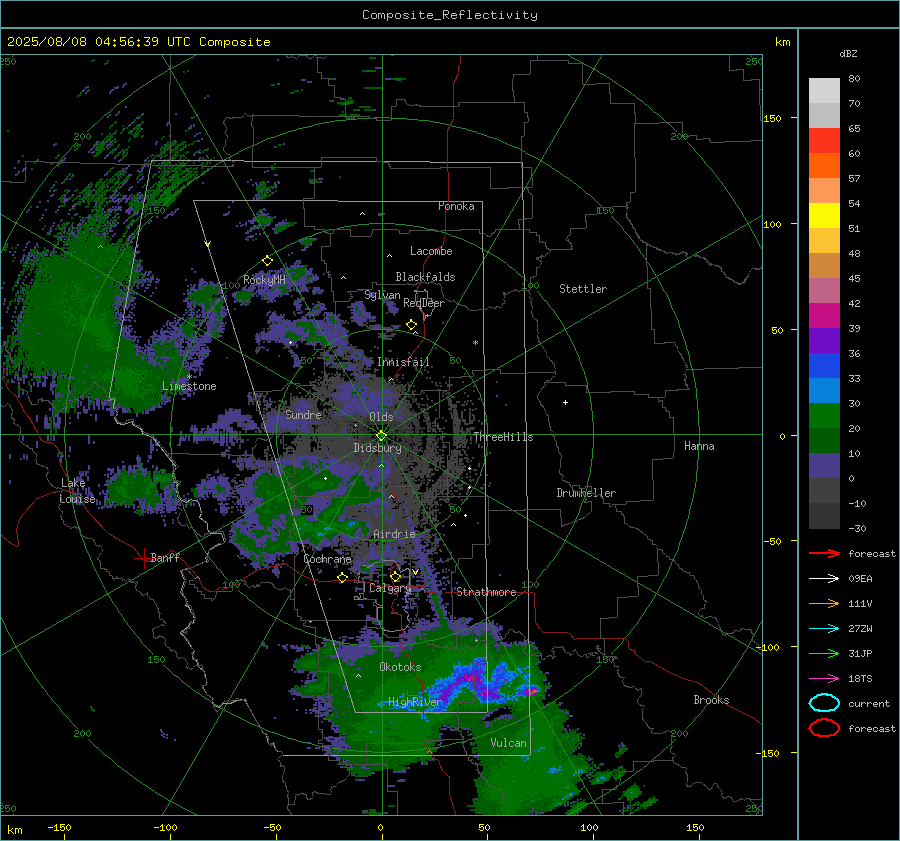
Task: Click the Lake Louise label
Action: pyautogui.click(x=77, y=491)
